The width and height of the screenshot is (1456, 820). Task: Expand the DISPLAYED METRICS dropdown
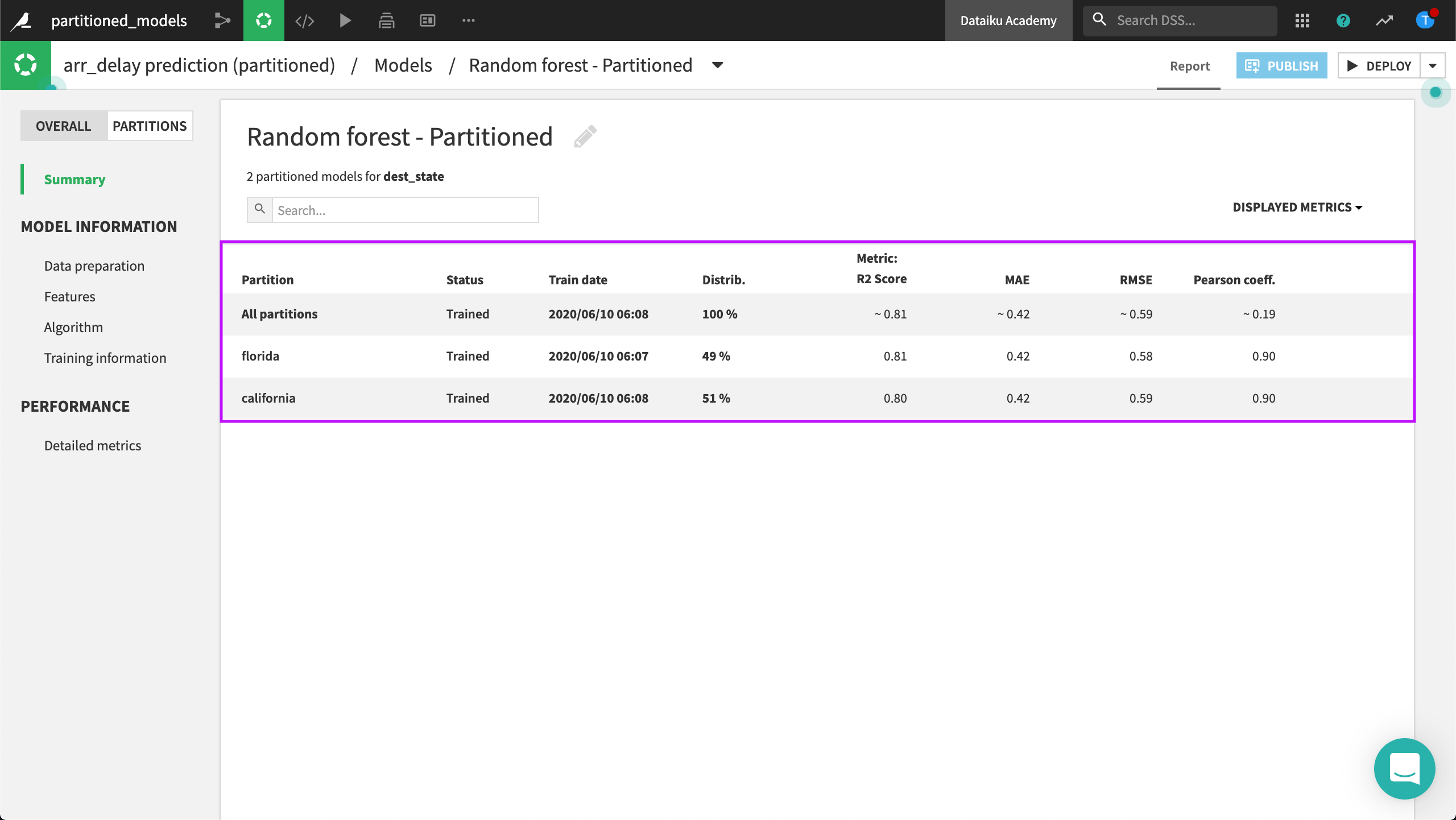[x=1297, y=207]
